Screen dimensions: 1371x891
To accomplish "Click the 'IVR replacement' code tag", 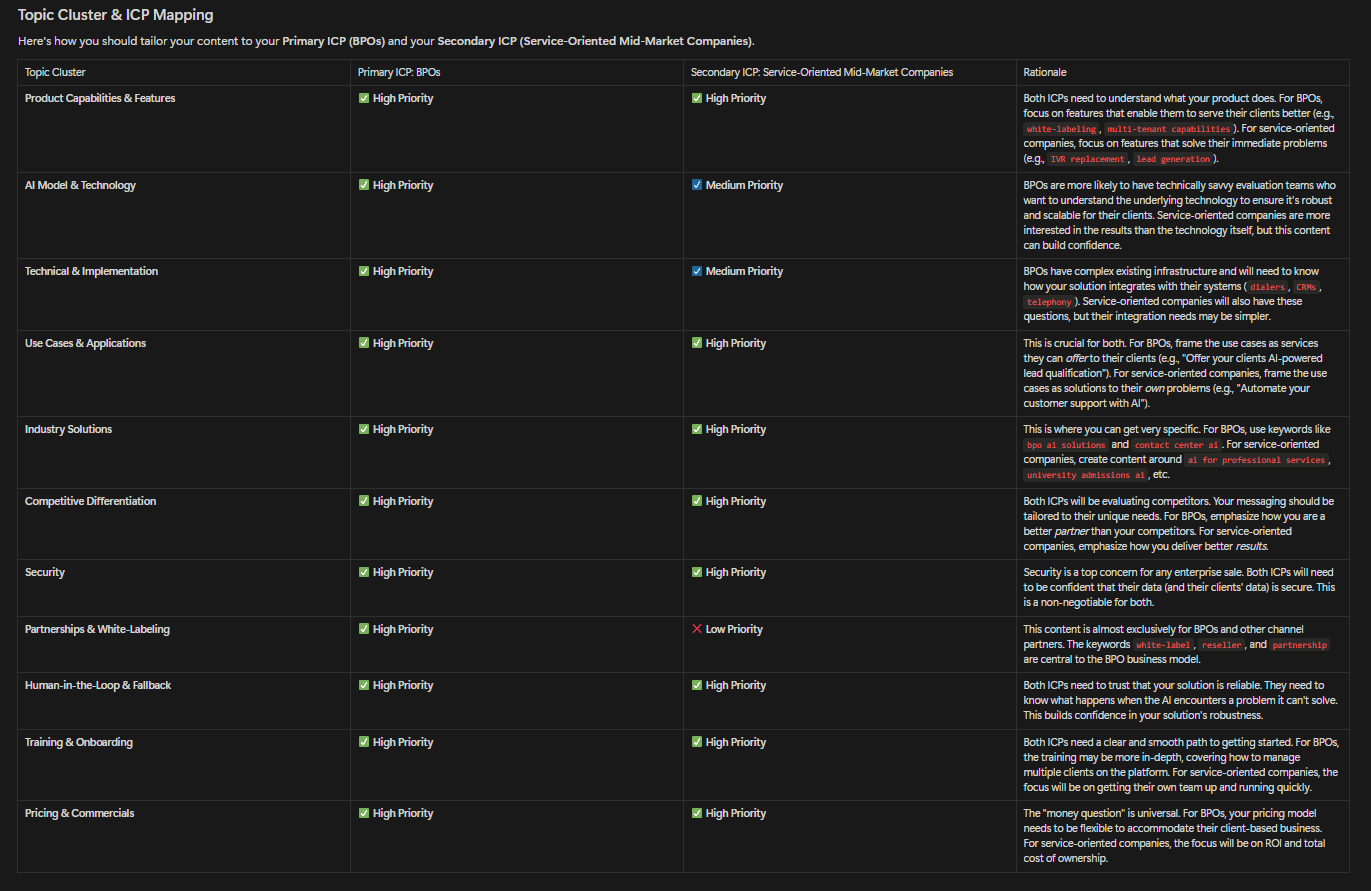I will coord(1088,159).
